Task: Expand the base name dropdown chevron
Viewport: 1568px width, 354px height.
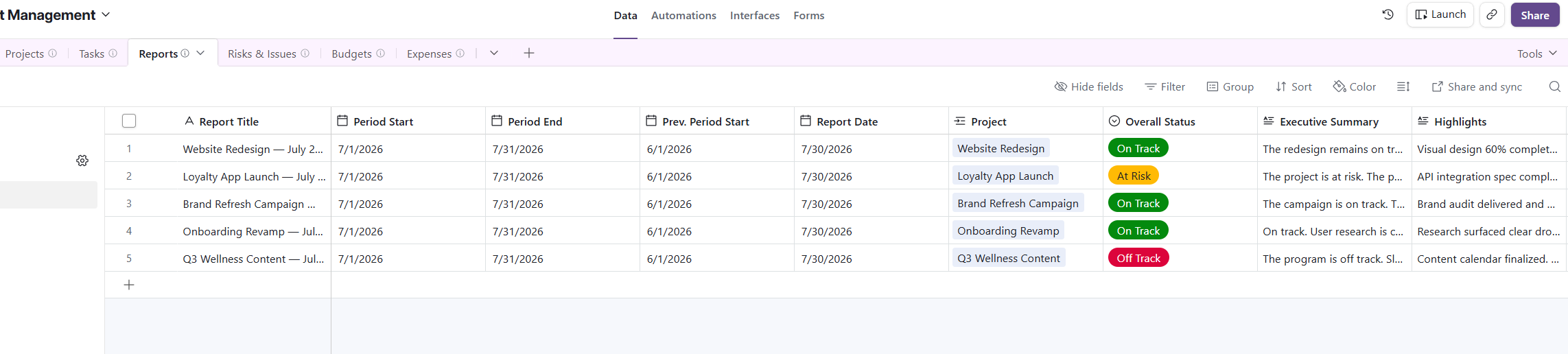Action: pyautogui.click(x=106, y=14)
